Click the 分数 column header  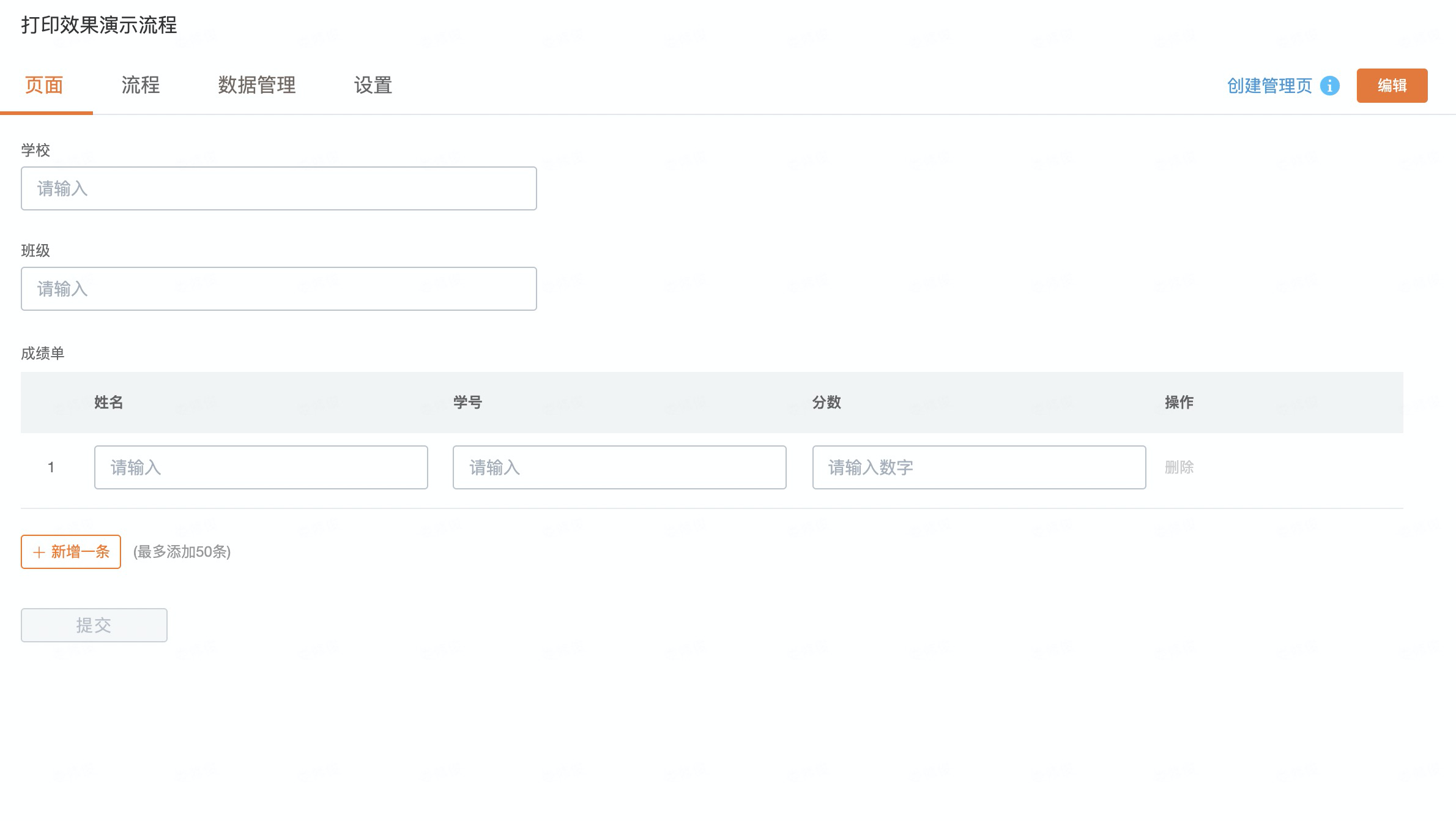pos(826,403)
